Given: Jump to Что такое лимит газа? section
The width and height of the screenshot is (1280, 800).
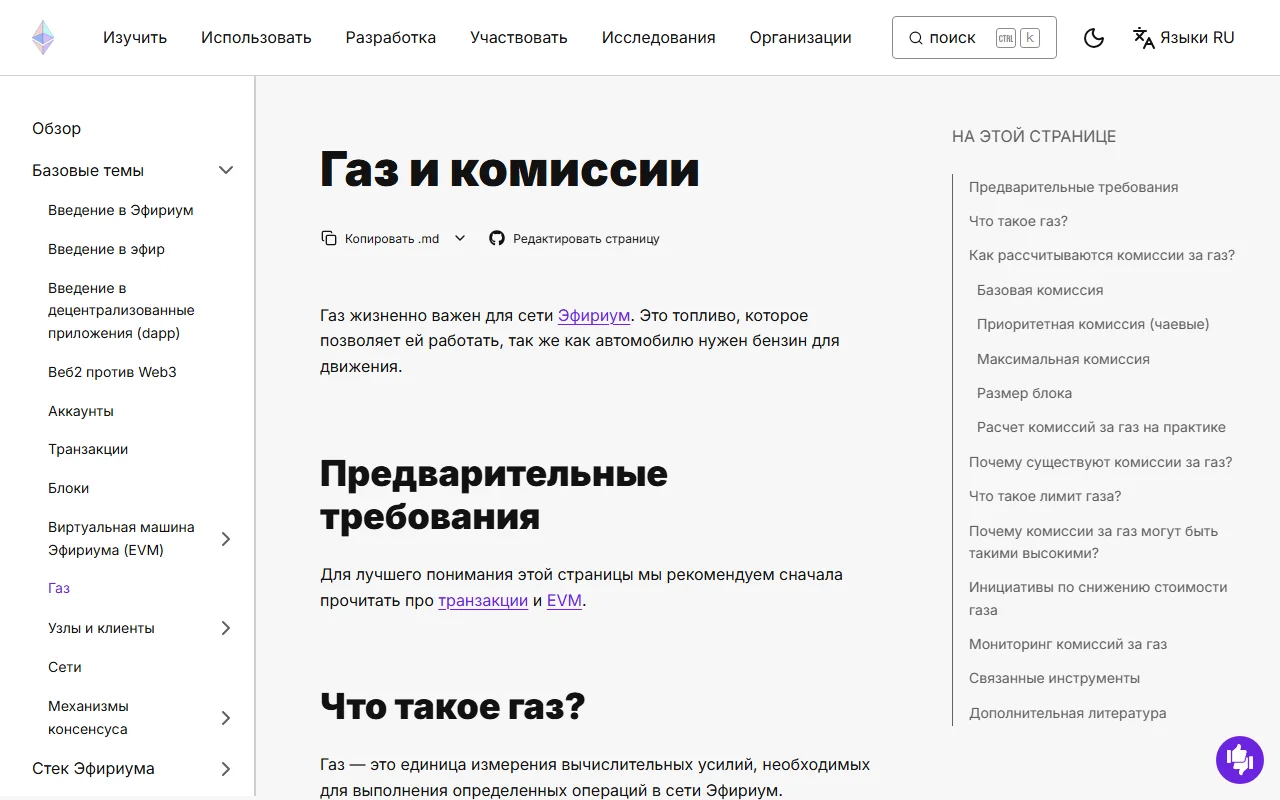Looking at the screenshot, I should [x=1045, y=496].
